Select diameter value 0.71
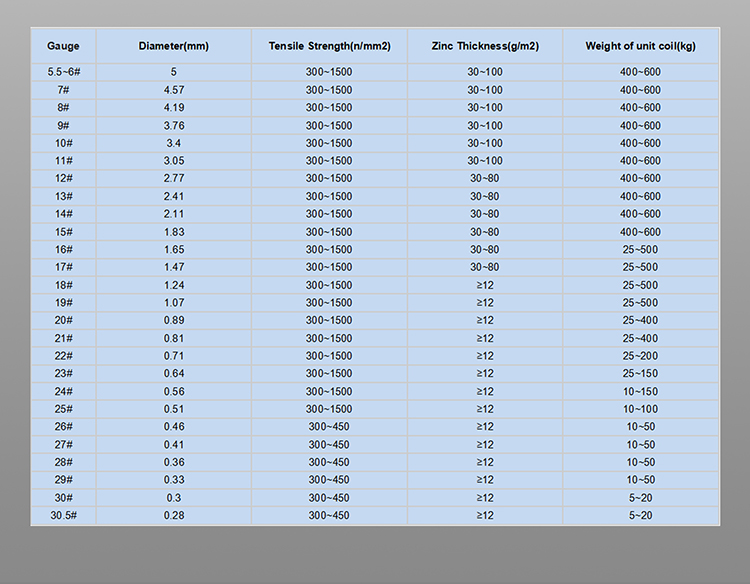Image resolution: width=750 pixels, height=584 pixels. (174, 356)
